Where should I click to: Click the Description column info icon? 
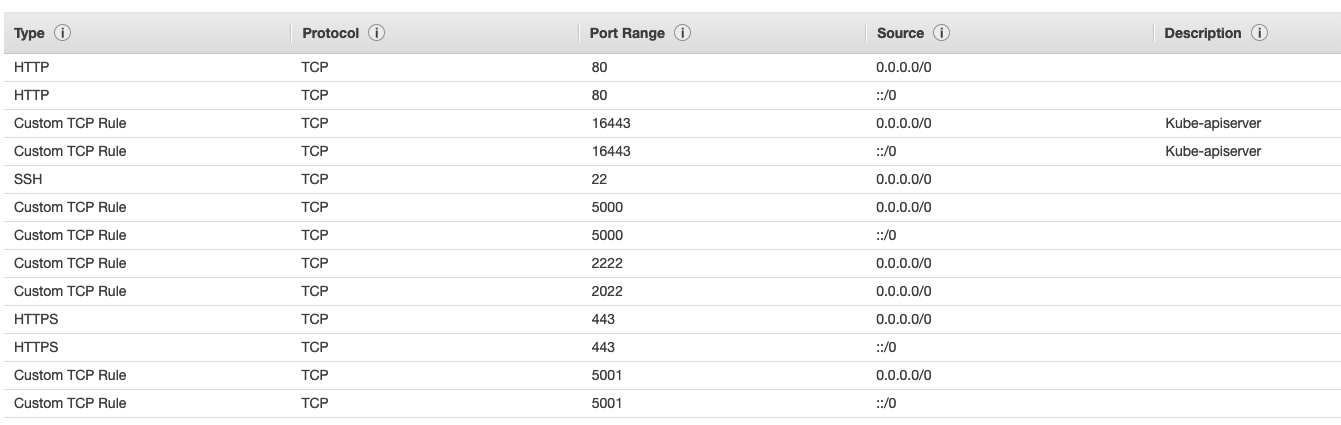[x=1259, y=34]
